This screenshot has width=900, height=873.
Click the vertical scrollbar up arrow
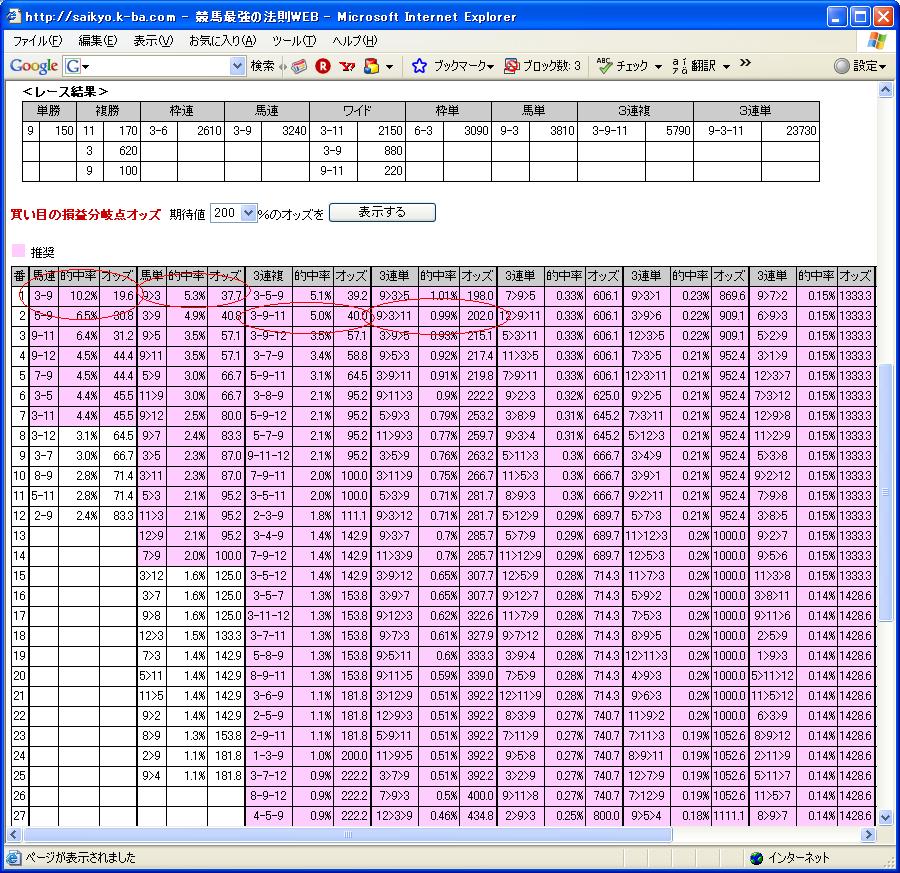pyautogui.click(x=885, y=90)
